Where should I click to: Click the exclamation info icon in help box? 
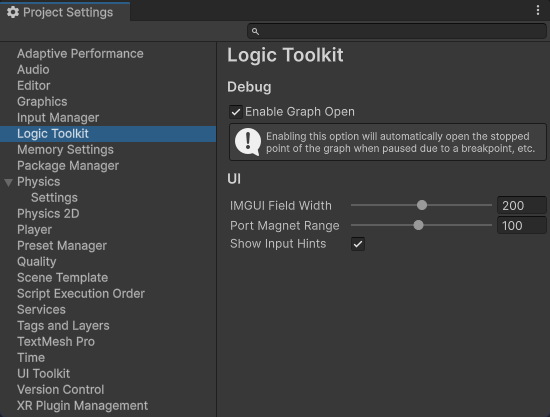click(248, 142)
